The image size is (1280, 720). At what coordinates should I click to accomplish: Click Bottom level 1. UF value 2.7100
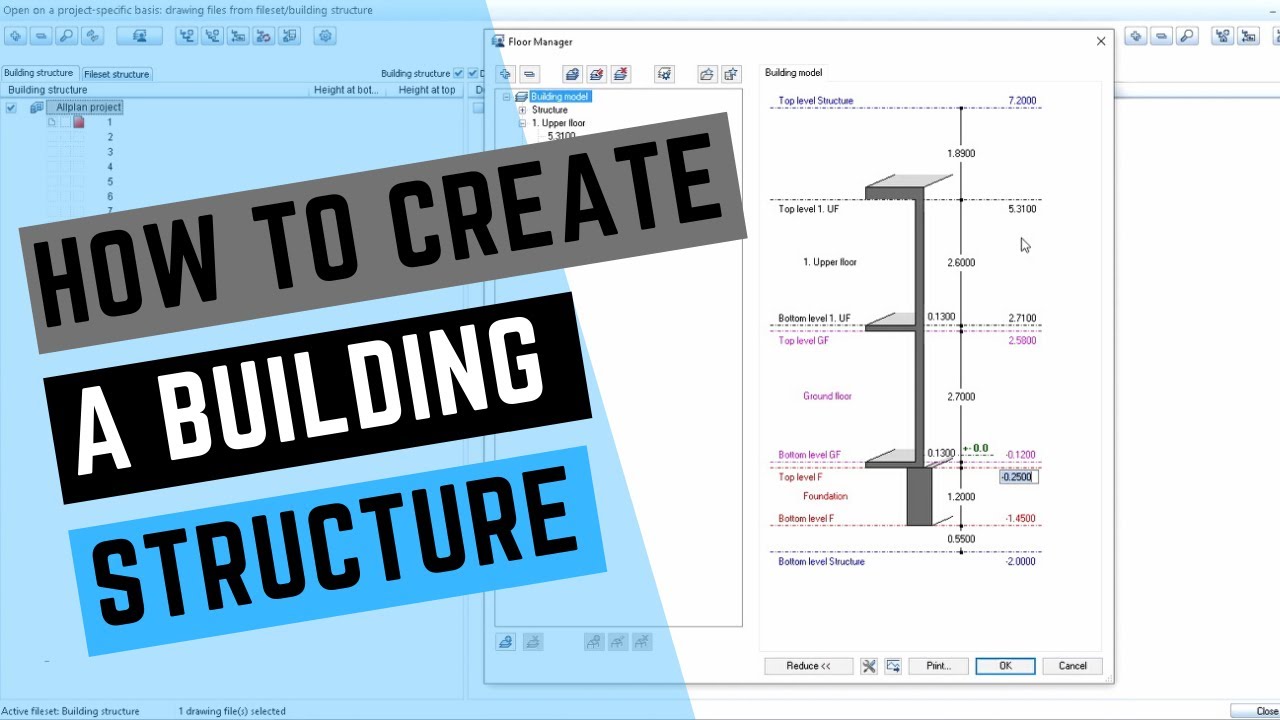tap(1022, 318)
